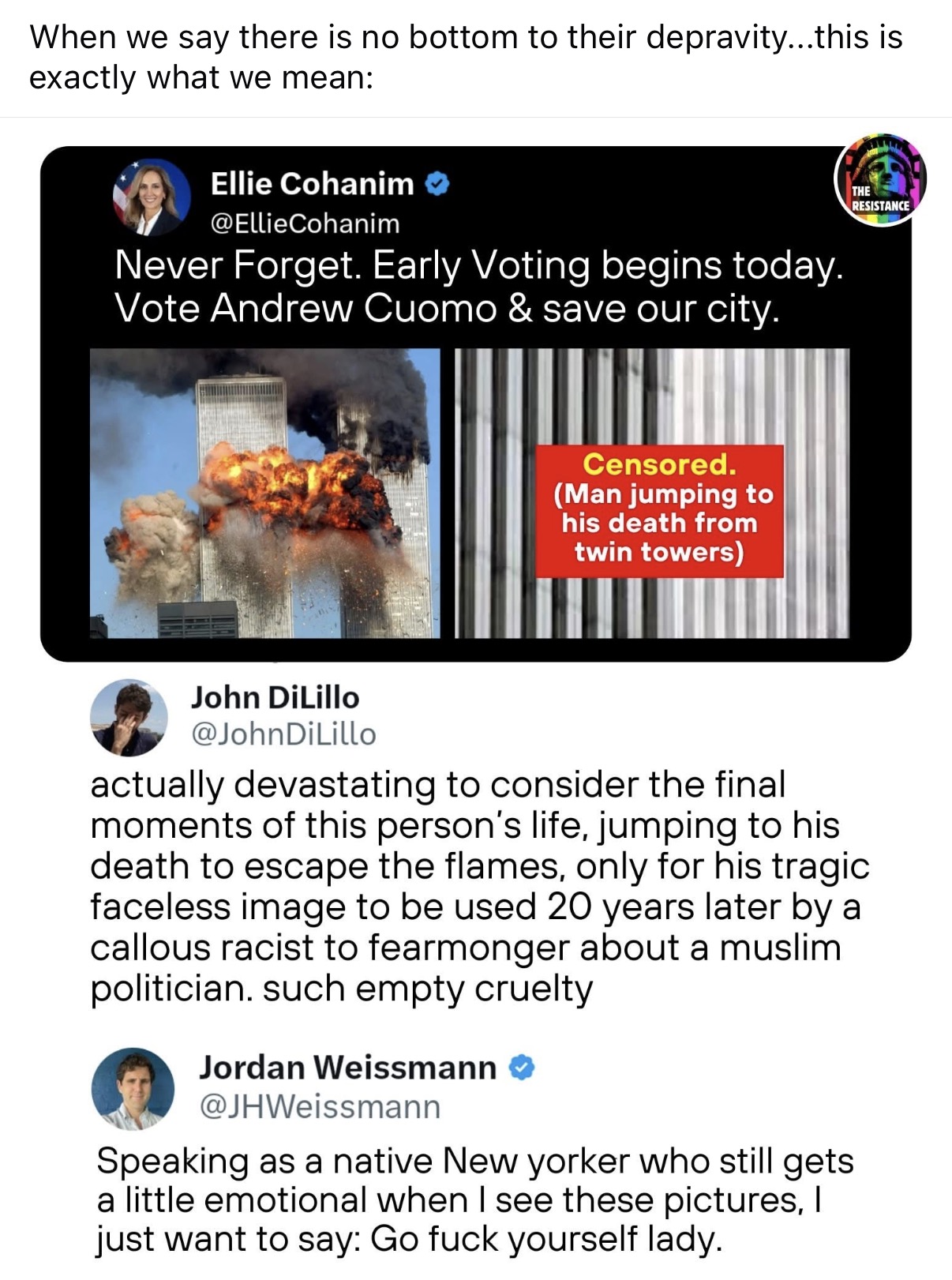
Task: Click the Jordan Weissmann display name
Action: 347,1067
